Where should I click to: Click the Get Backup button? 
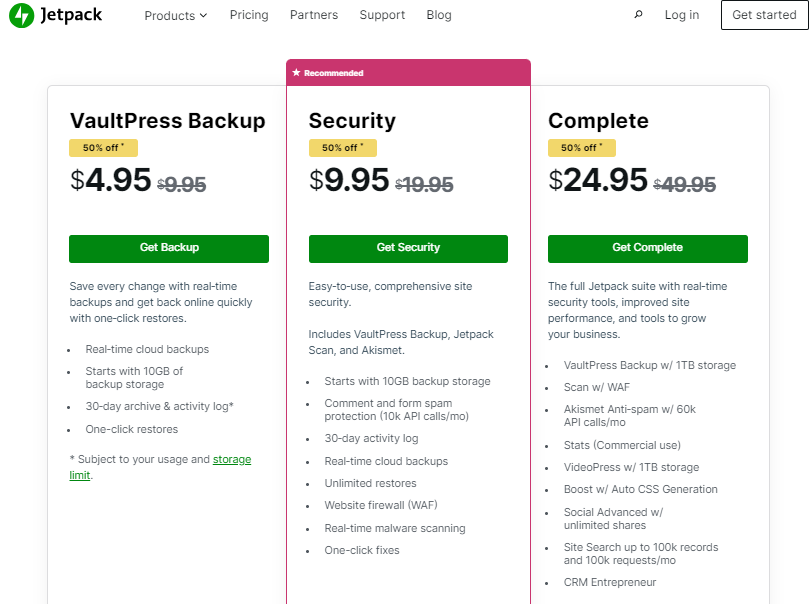coord(168,248)
